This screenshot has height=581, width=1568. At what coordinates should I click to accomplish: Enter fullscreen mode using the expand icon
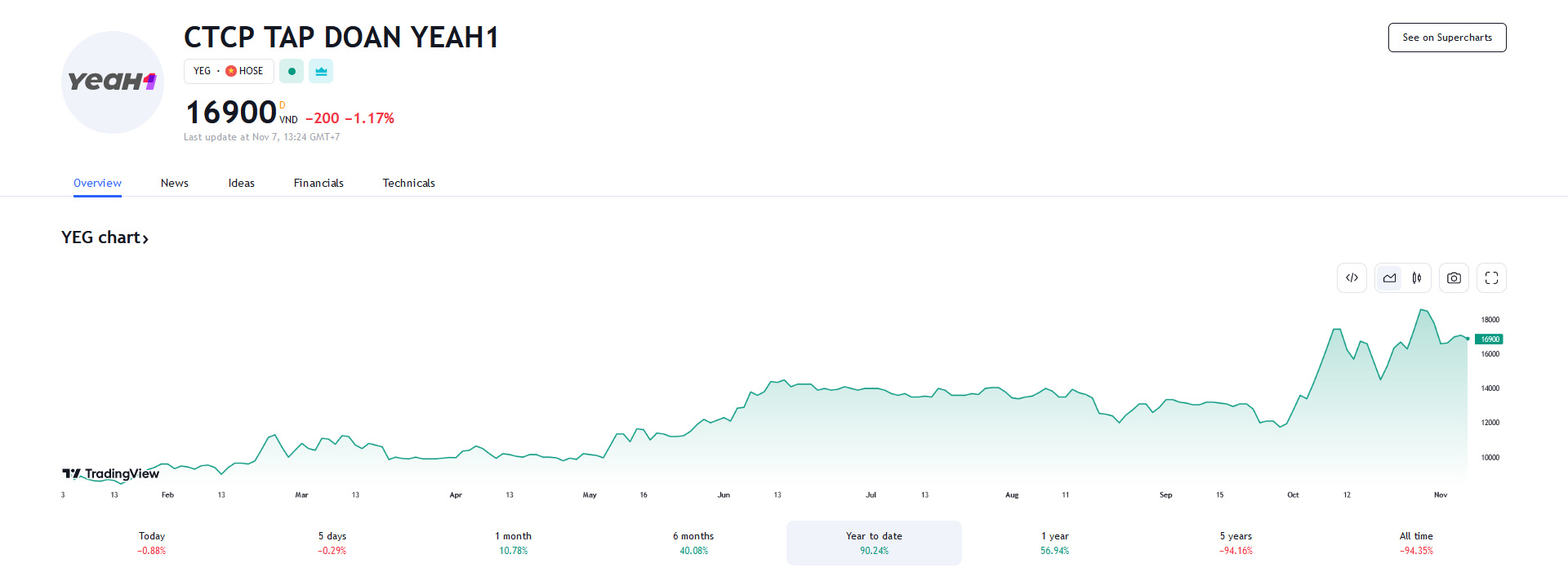click(x=1491, y=277)
